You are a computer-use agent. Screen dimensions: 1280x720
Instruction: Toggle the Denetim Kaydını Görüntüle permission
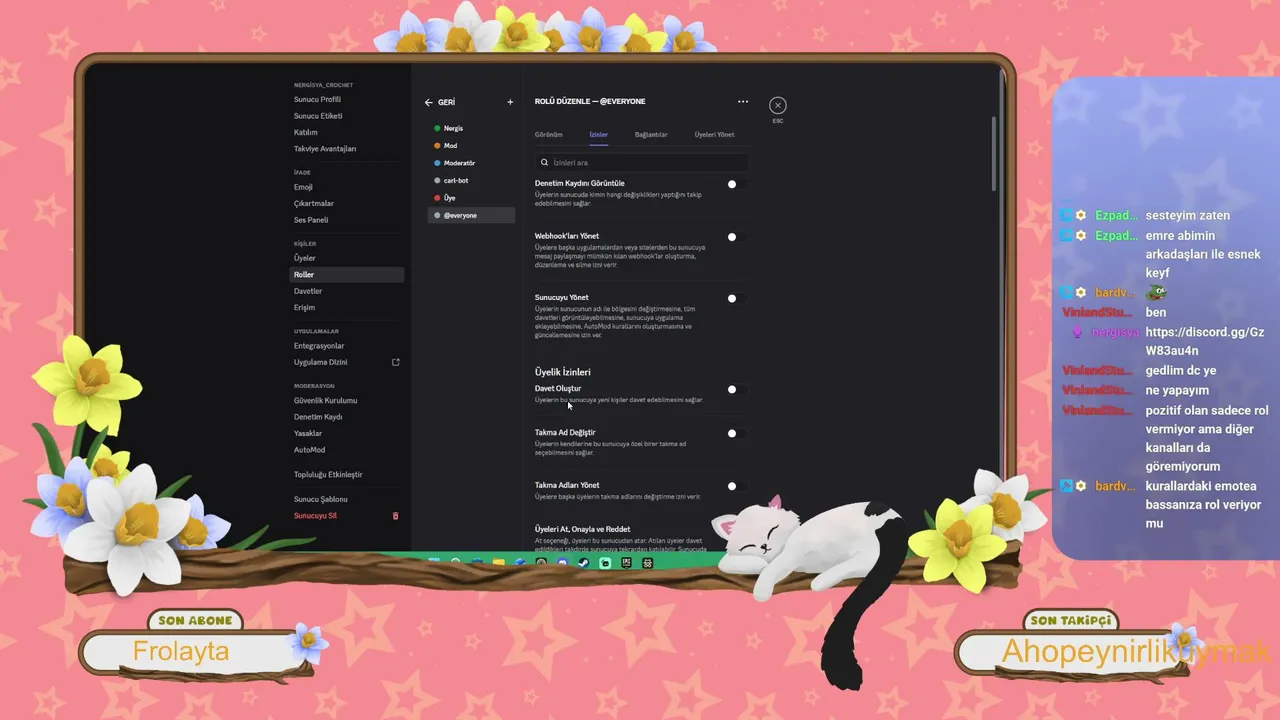click(735, 184)
